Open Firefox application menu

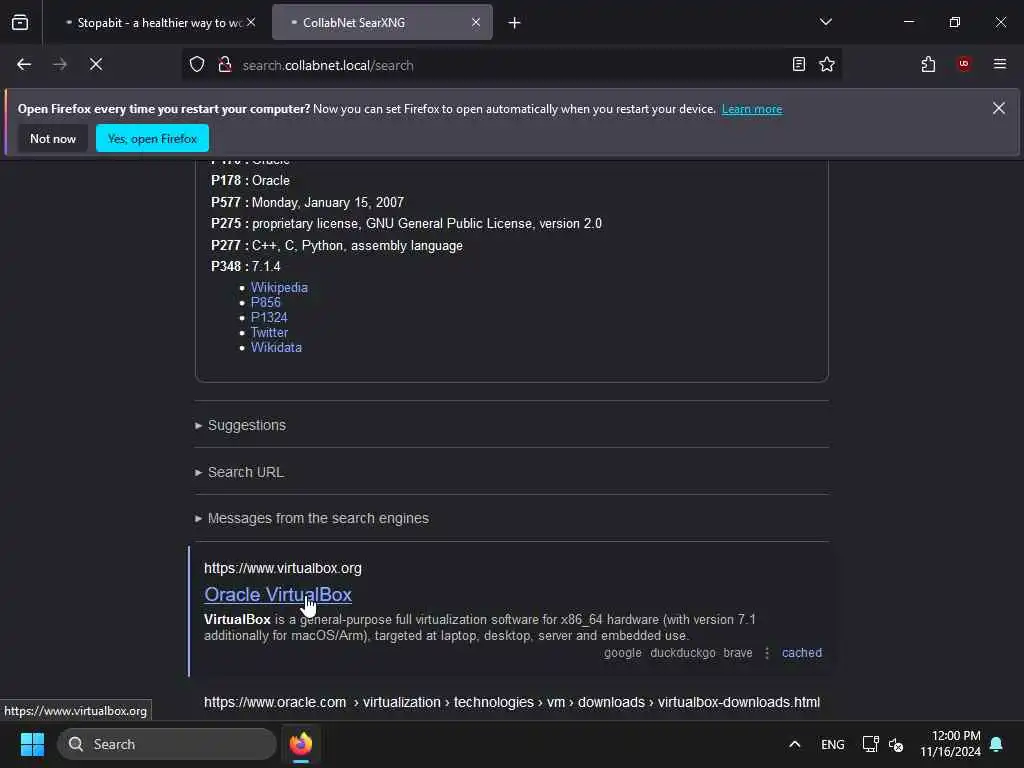click(1000, 64)
